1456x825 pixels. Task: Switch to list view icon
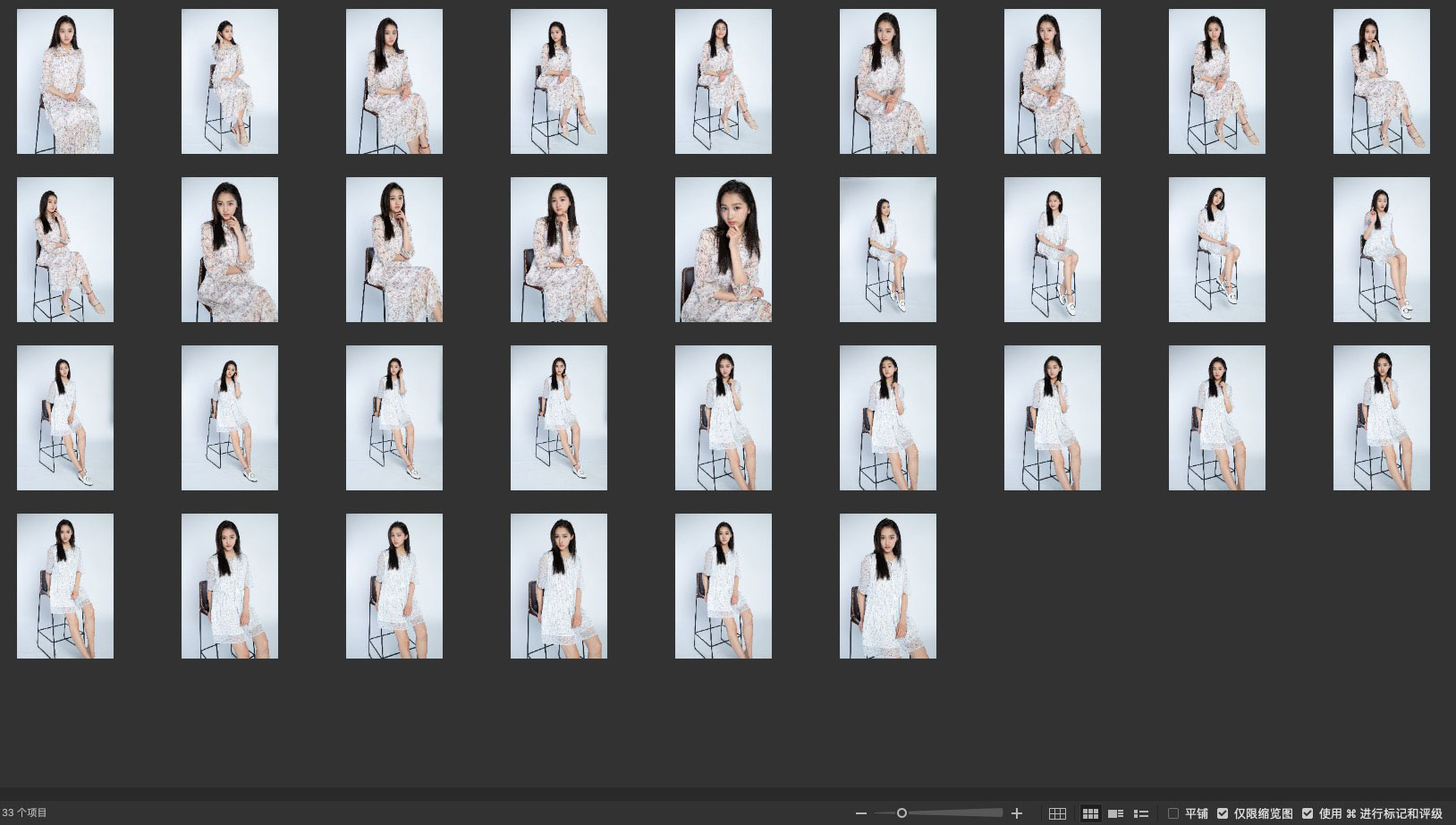pos(1140,813)
